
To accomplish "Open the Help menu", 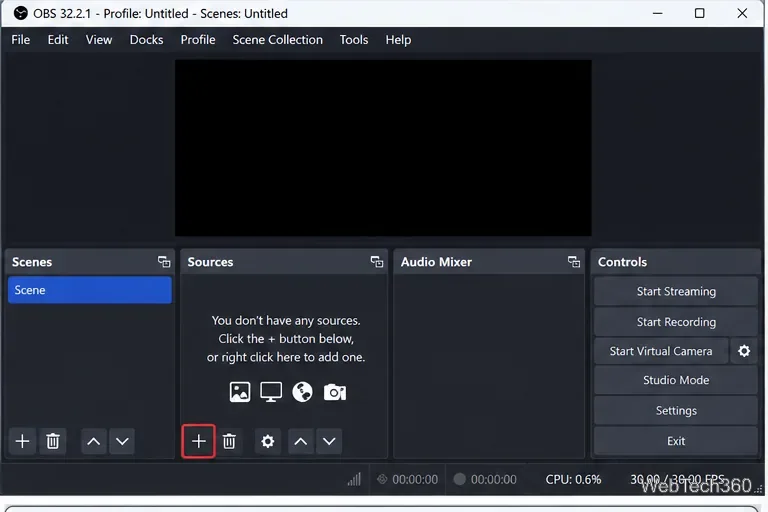I will point(398,40).
